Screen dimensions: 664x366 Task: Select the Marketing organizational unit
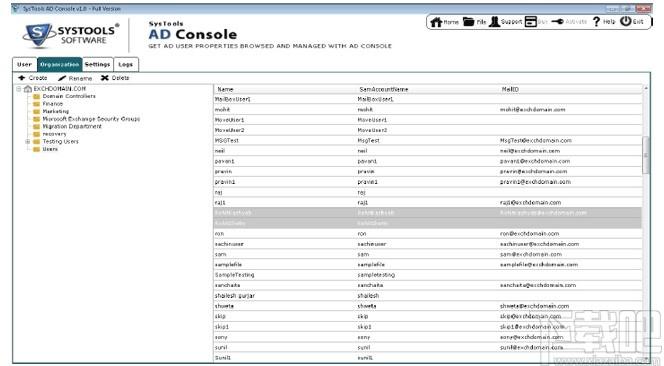[x=55, y=112]
